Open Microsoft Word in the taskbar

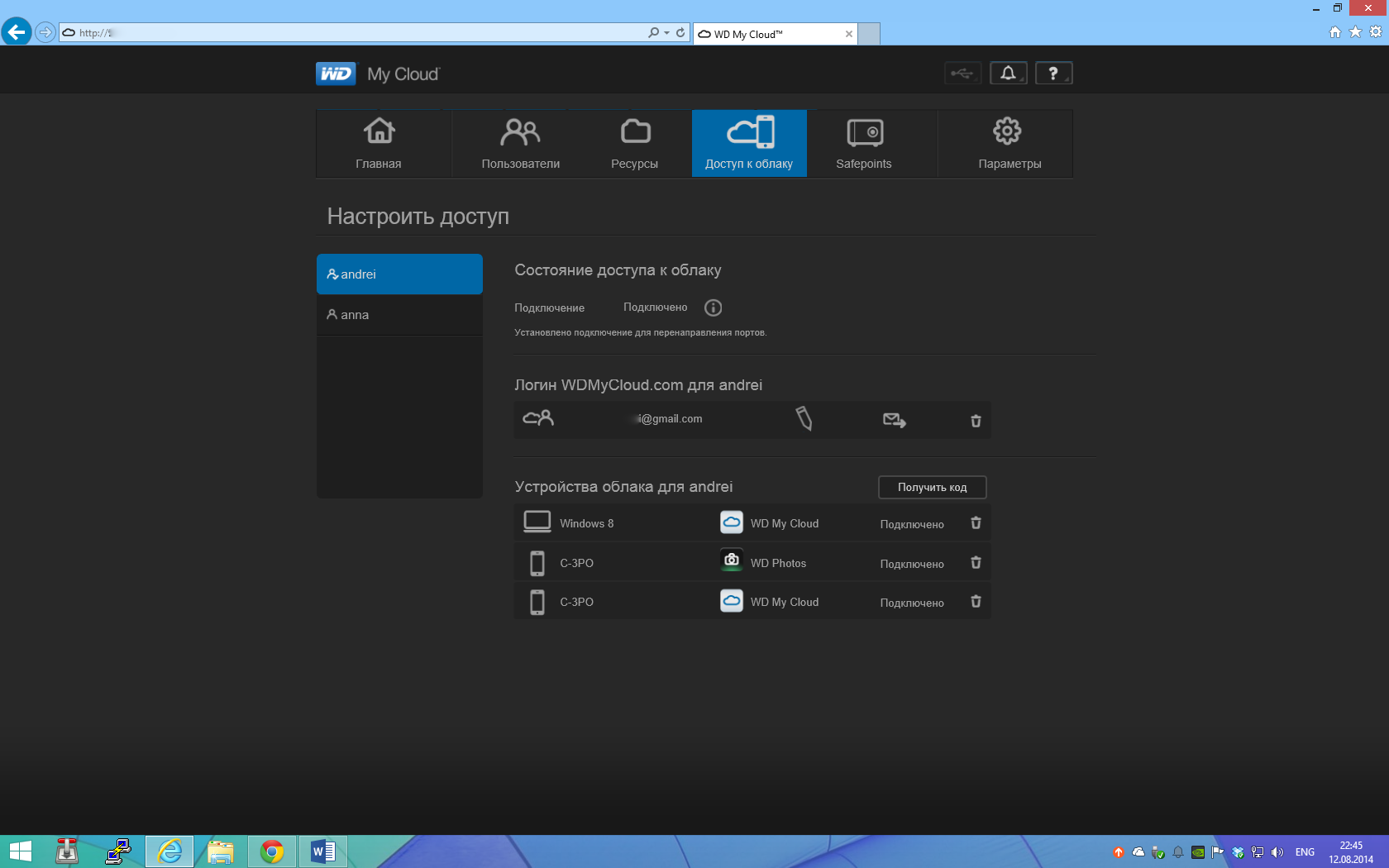point(322,851)
